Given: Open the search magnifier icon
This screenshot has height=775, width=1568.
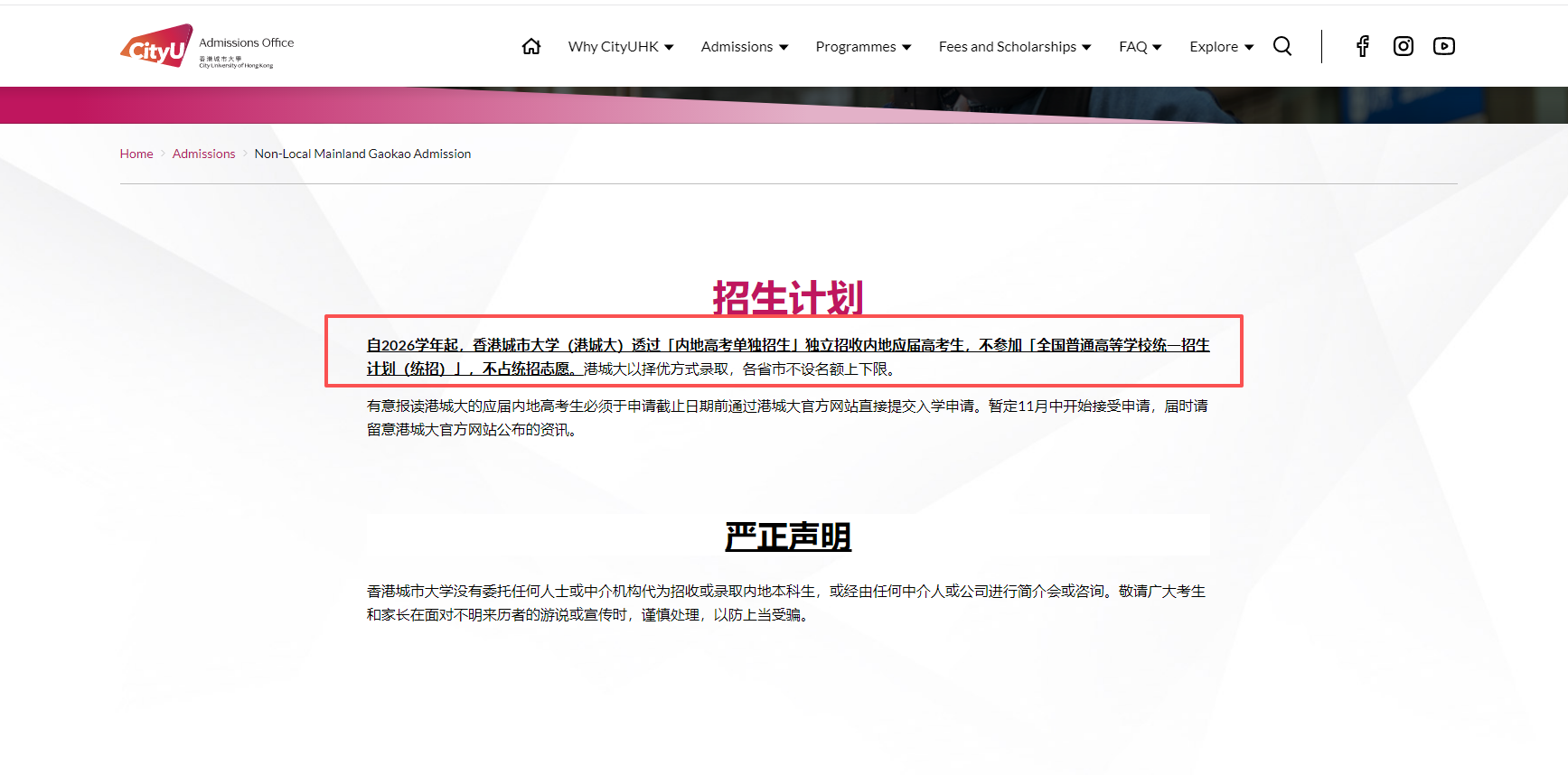Looking at the screenshot, I should pos(1282,46).
